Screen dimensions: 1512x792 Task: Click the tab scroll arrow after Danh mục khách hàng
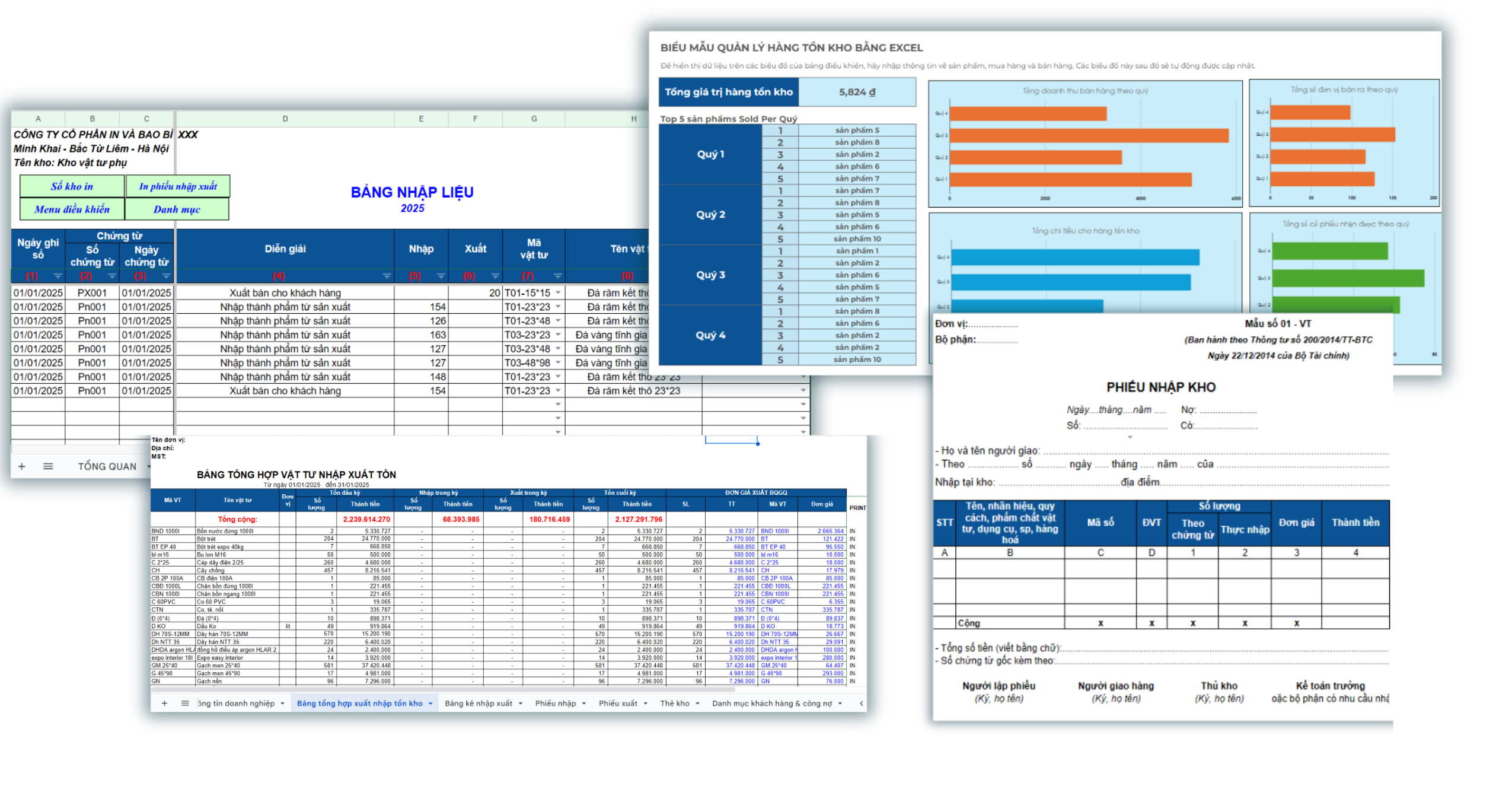[x=860, y=704]
